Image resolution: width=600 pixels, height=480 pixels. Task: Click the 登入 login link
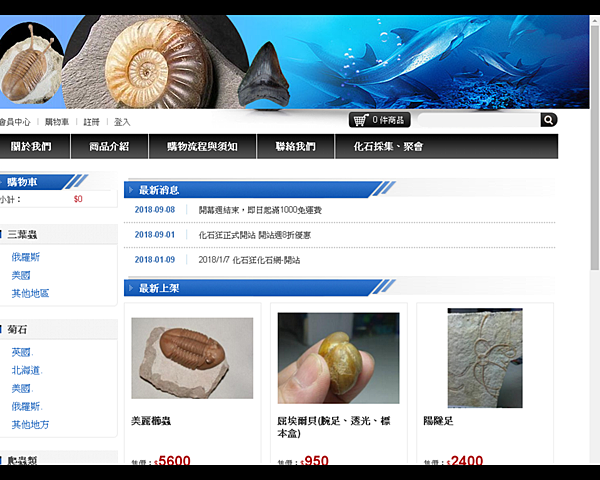pos(122,122)
